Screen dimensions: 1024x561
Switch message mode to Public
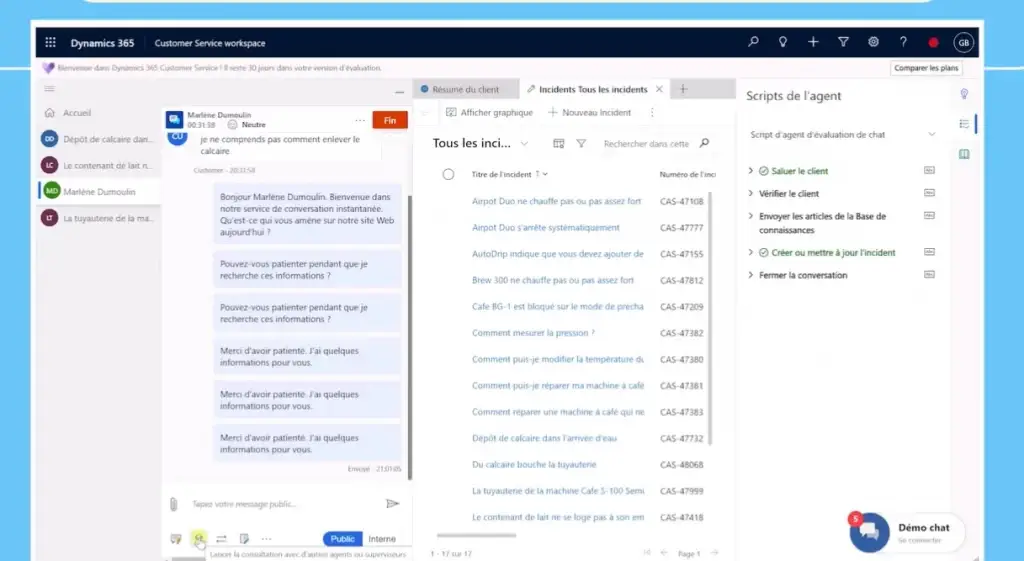pos(342,539)
